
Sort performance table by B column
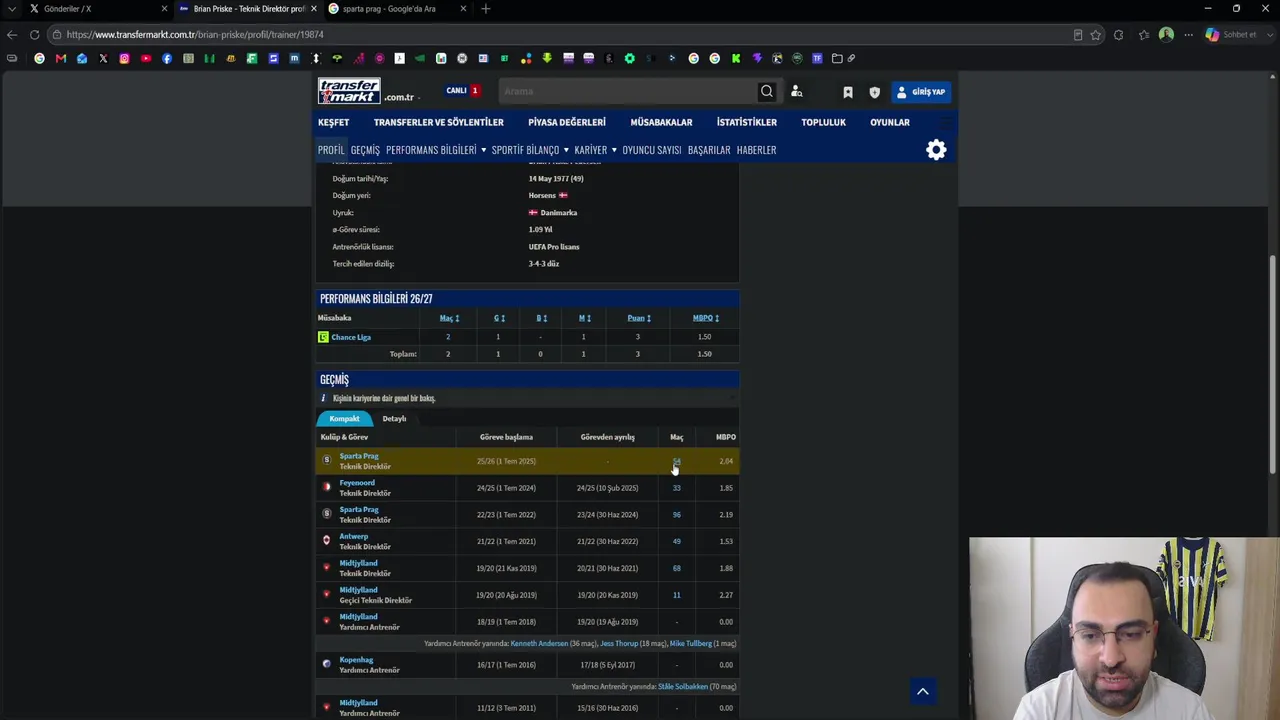point(541,318)
